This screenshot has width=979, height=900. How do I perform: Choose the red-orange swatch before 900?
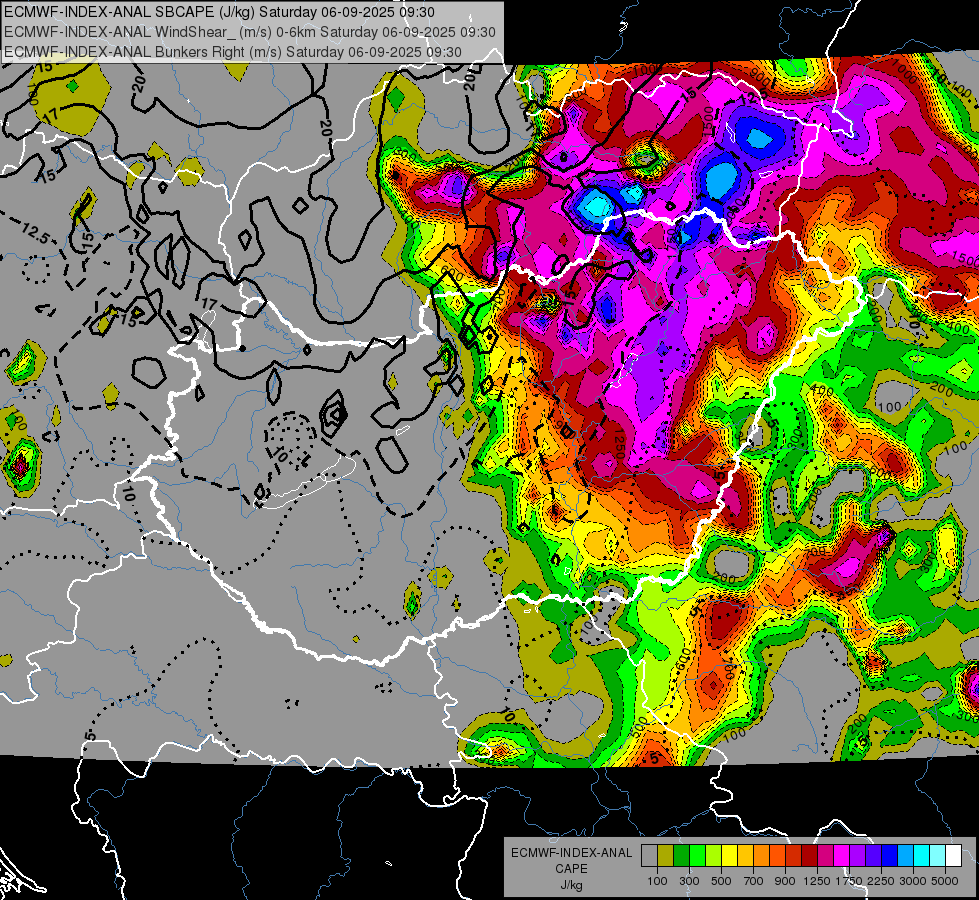tap(778, 856)
